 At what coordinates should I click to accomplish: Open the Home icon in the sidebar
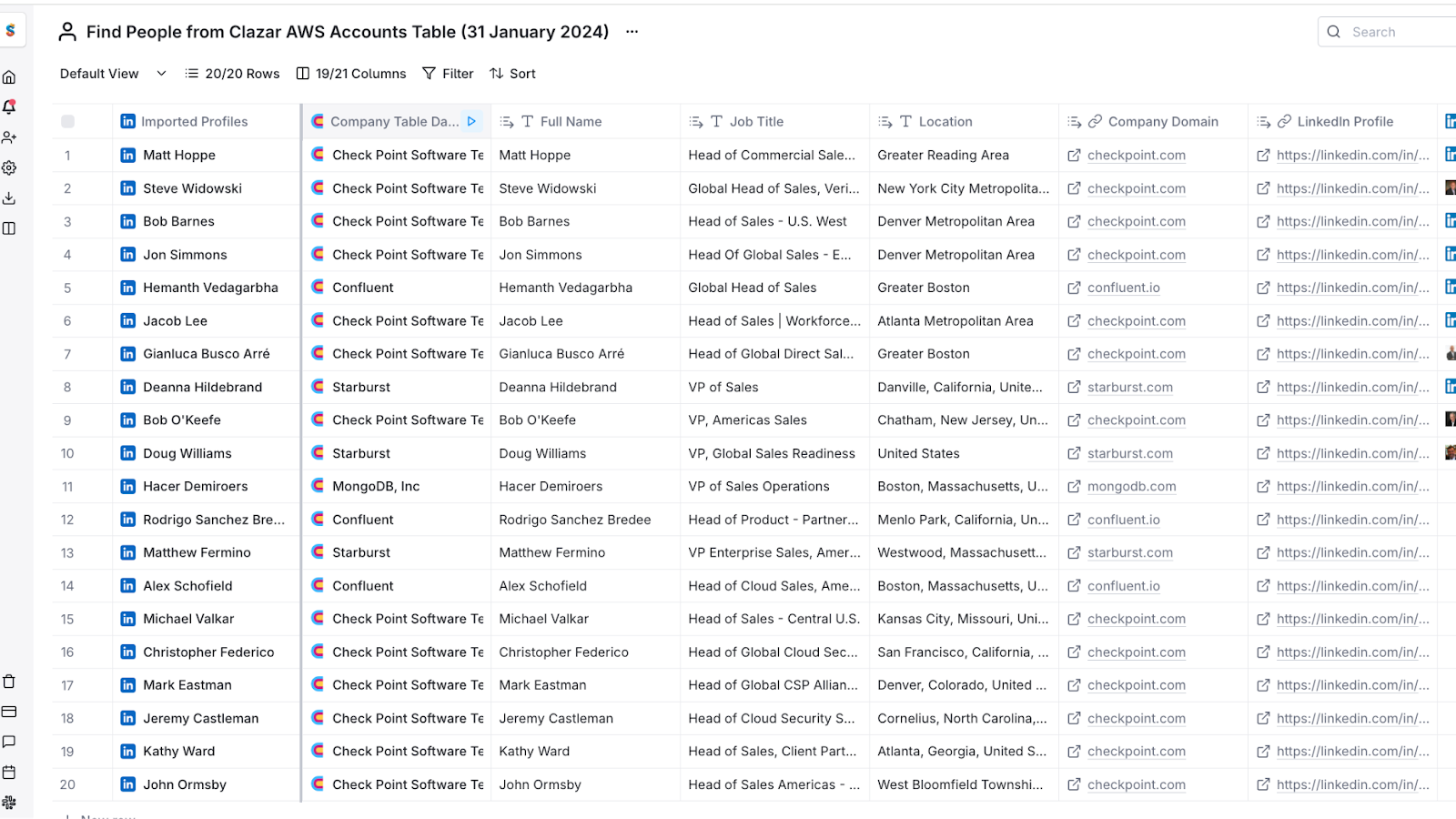click(x=9, y=77)
